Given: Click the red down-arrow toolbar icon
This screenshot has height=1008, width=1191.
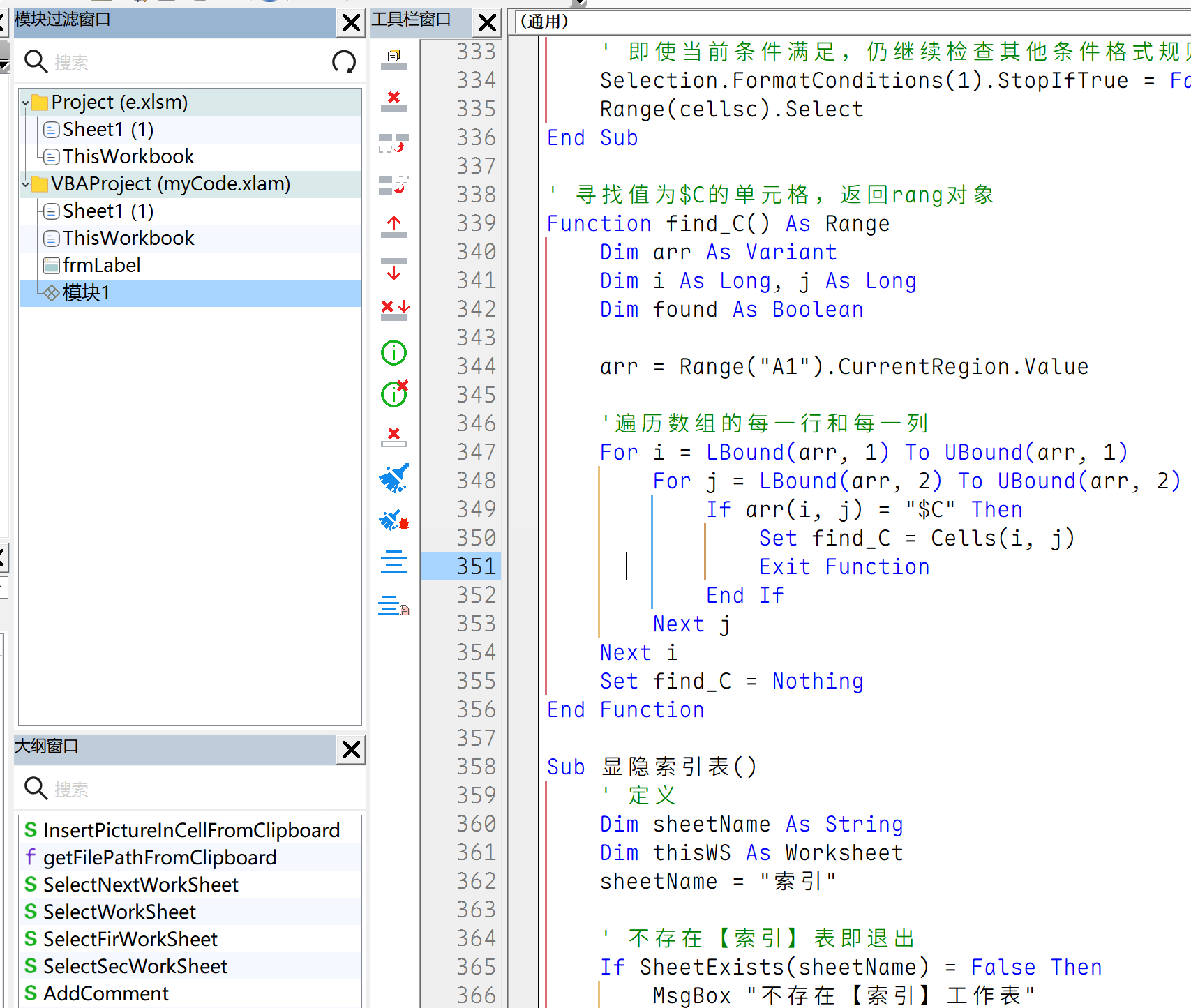Looking at the screenshot, I should pyautogui.click(x=394, y=269).
